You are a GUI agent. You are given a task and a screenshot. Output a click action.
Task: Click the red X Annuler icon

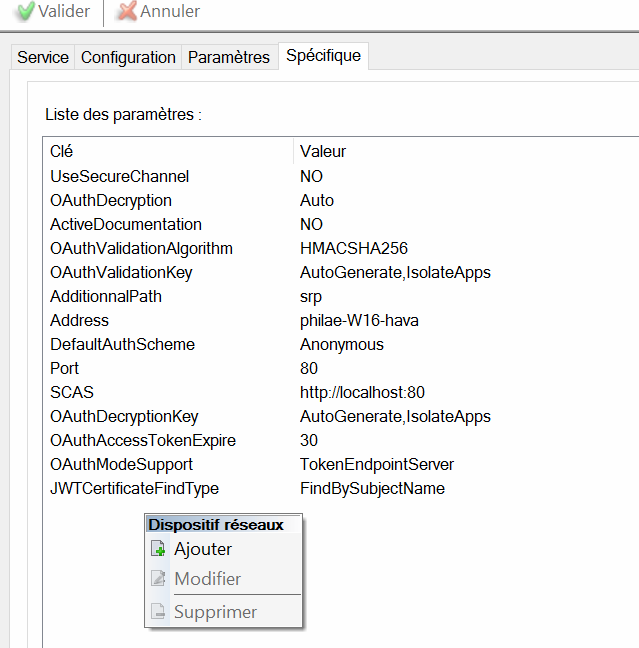[x=127, y=12]
